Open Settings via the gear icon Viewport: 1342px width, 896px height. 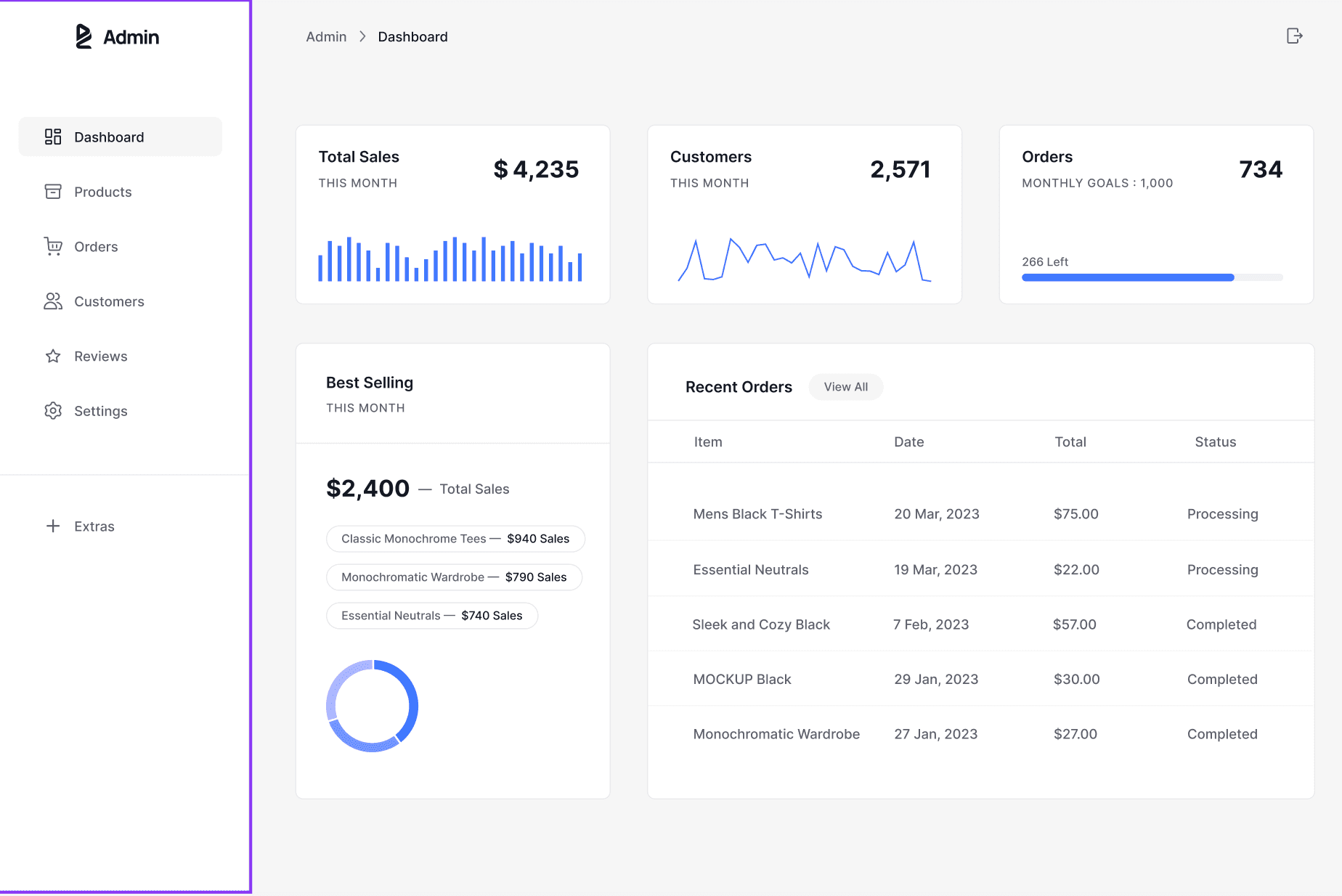click(x=53, y=410)
